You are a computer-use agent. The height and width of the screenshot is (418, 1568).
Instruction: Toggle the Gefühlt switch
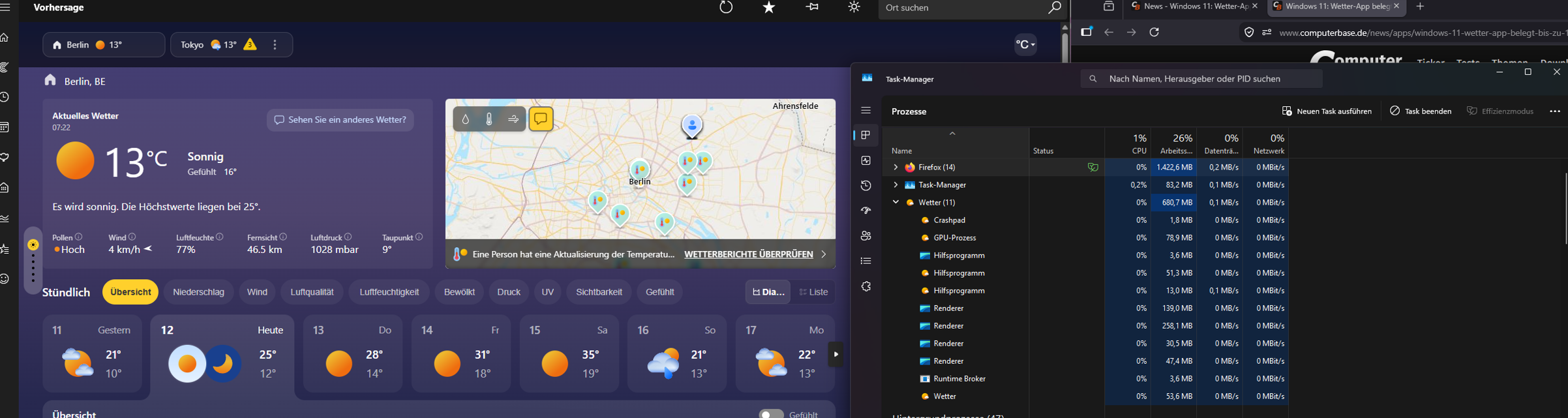pyautogui.click(x=771, y=413)
